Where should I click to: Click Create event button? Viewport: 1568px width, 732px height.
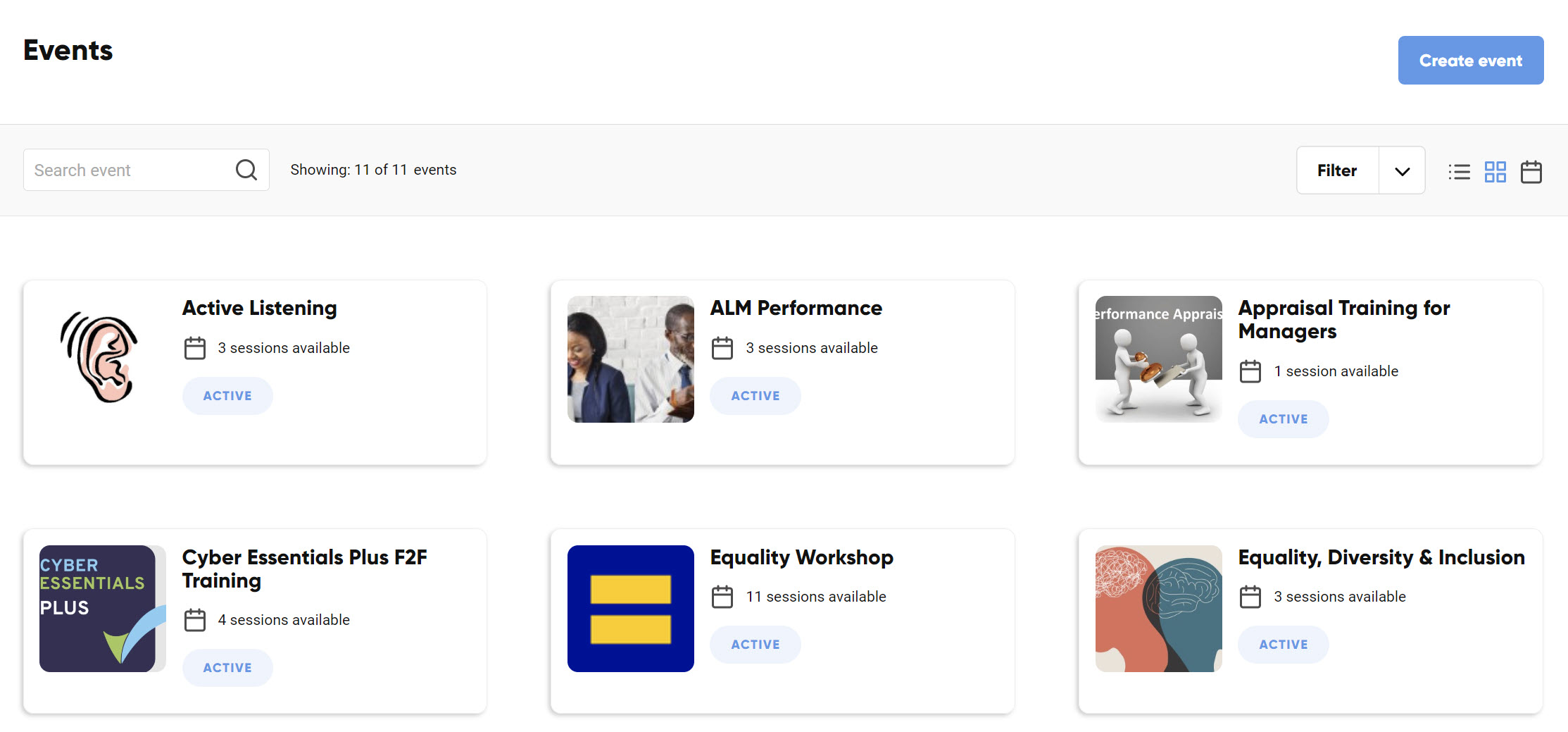[1471, 61]
